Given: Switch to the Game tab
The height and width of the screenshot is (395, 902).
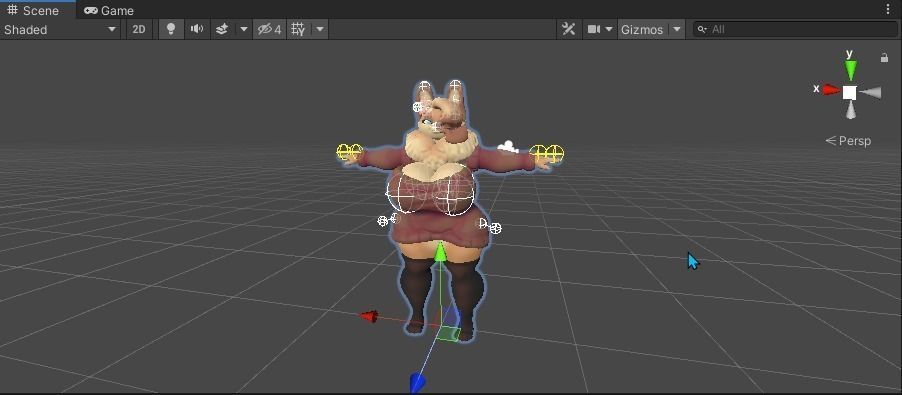Looking at the screenshot, I should coord(109,10).
